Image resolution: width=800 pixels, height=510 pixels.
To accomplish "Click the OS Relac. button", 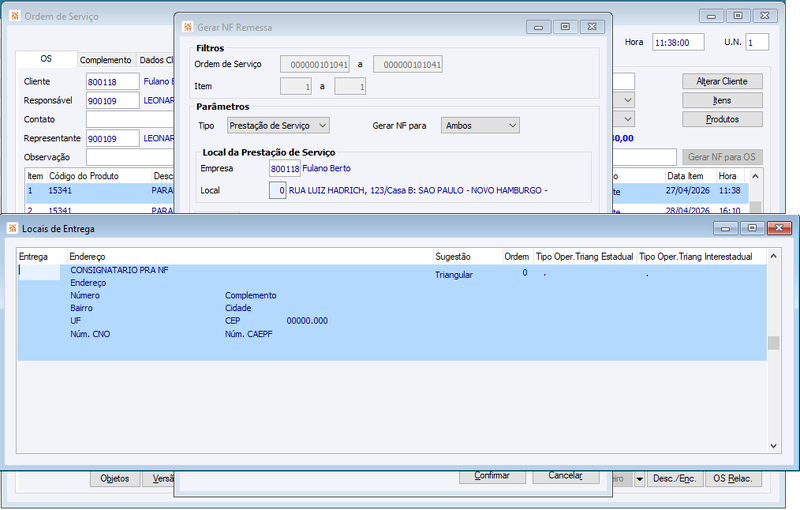I will 733,479.
